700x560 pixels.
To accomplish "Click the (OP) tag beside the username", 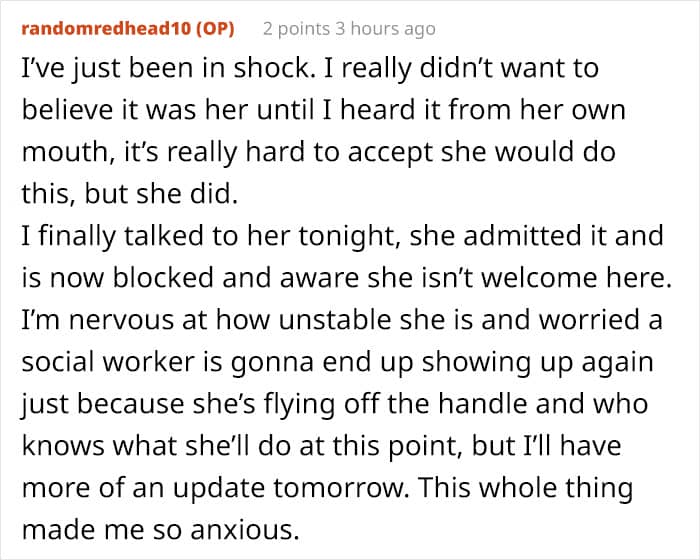I will pyautogui.click(x=214, y=28).
